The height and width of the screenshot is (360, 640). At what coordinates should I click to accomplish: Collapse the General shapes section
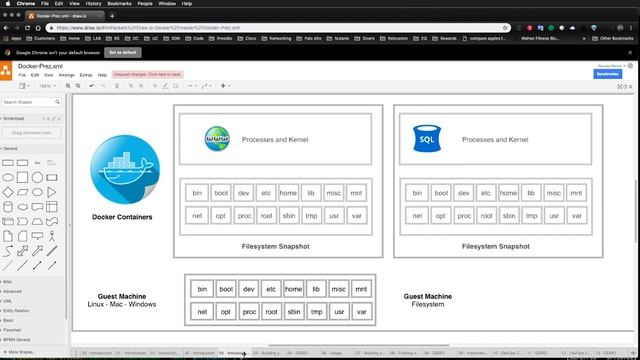click(x=10, y=149)
